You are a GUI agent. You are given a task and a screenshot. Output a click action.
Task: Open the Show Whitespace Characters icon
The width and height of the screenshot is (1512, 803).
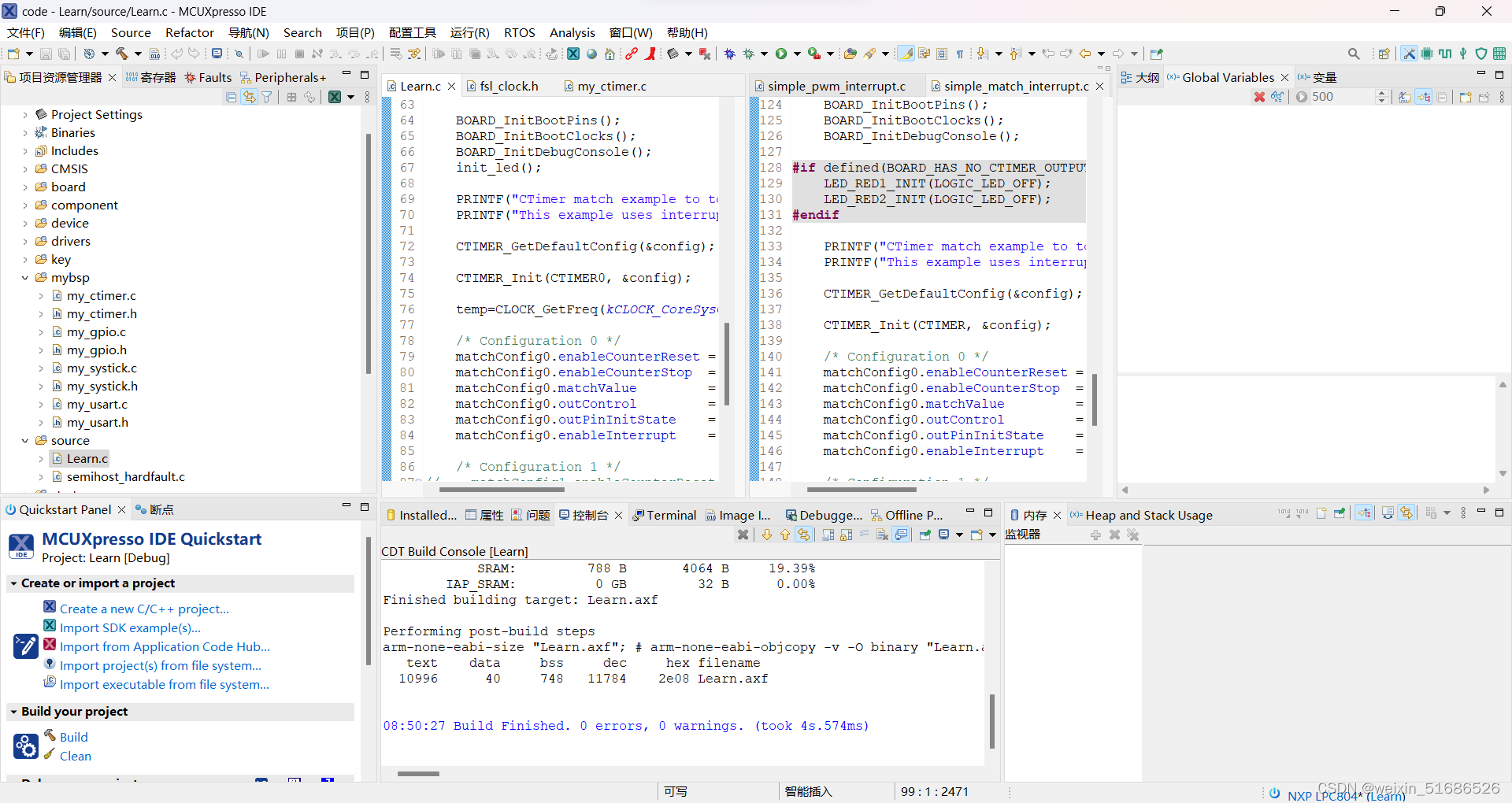[x=960, y=54]
